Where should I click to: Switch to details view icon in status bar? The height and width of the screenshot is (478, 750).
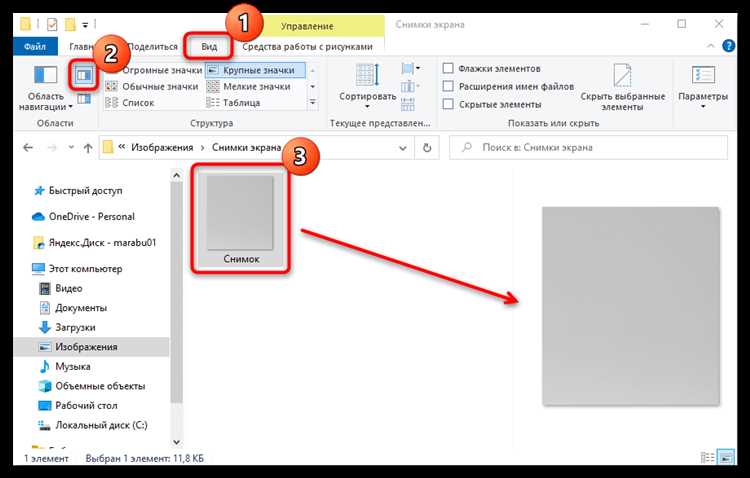click(x=707, y=458)
